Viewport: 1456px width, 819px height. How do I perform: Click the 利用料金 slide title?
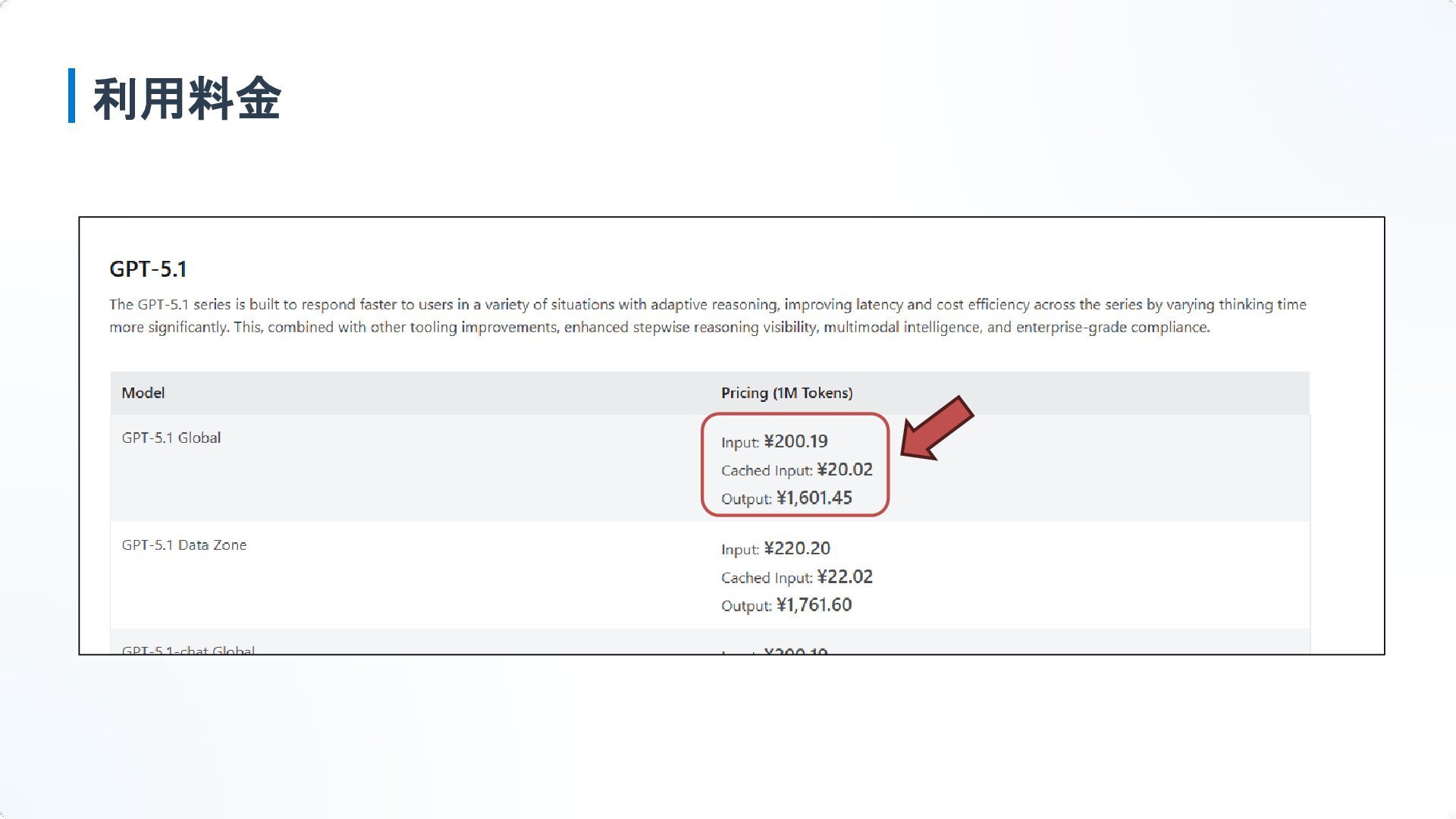(x=187, y=99)
